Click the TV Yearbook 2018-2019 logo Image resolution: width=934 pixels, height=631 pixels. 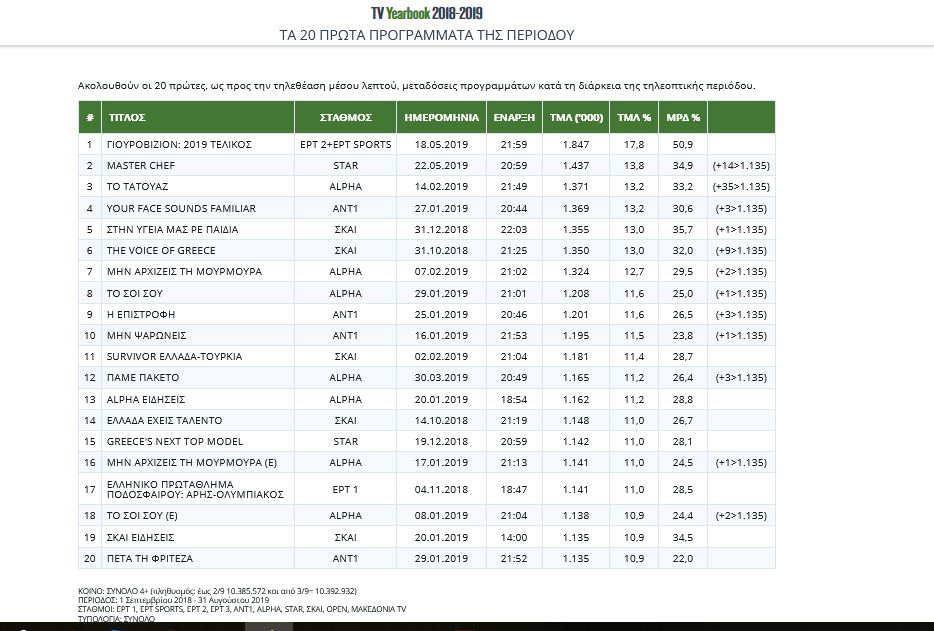tap(427, 13)
